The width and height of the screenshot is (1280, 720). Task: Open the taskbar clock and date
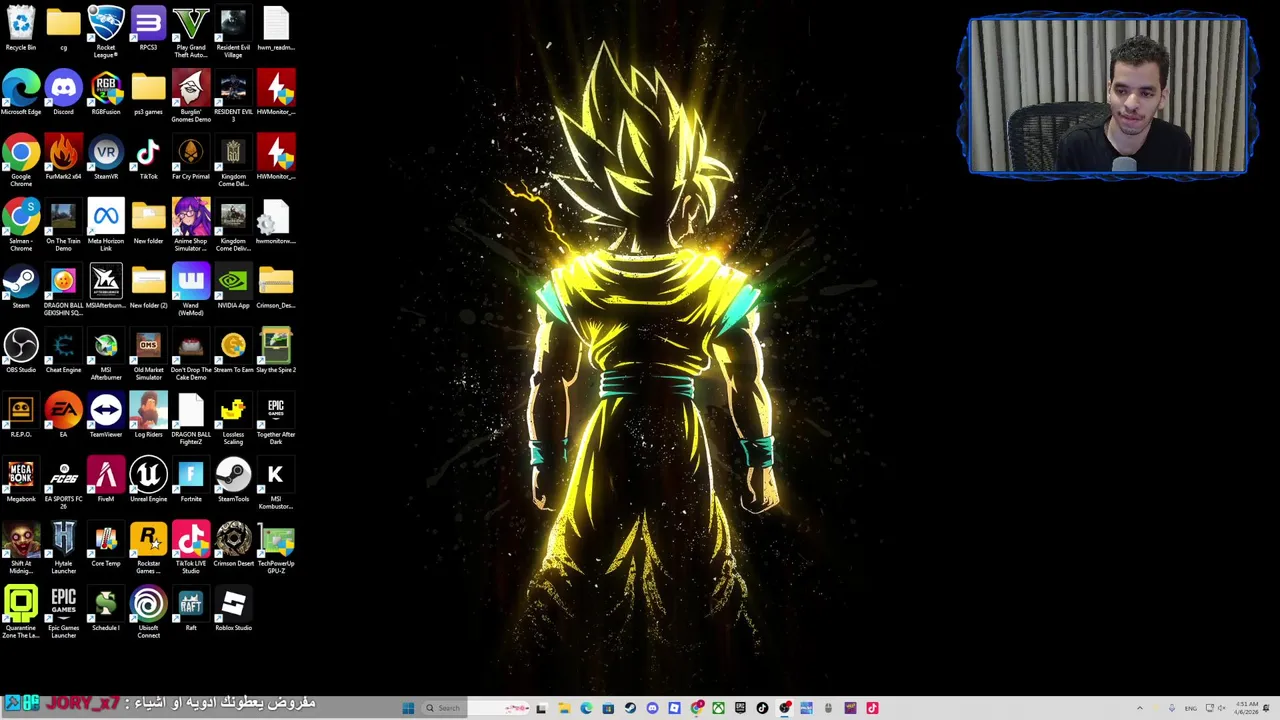pyautogui.click(x=1246, y=708)
